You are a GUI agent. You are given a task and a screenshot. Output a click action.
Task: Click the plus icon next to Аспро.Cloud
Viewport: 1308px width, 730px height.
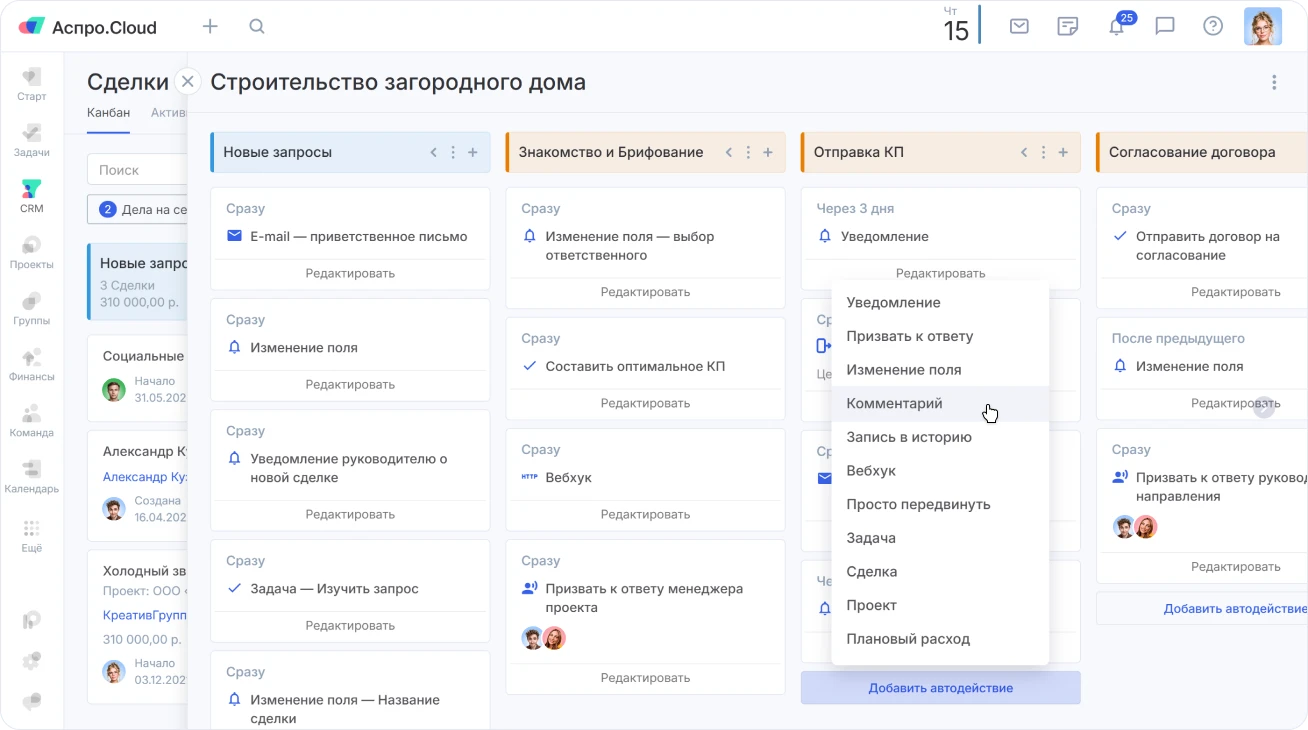[x=210, y=27]
